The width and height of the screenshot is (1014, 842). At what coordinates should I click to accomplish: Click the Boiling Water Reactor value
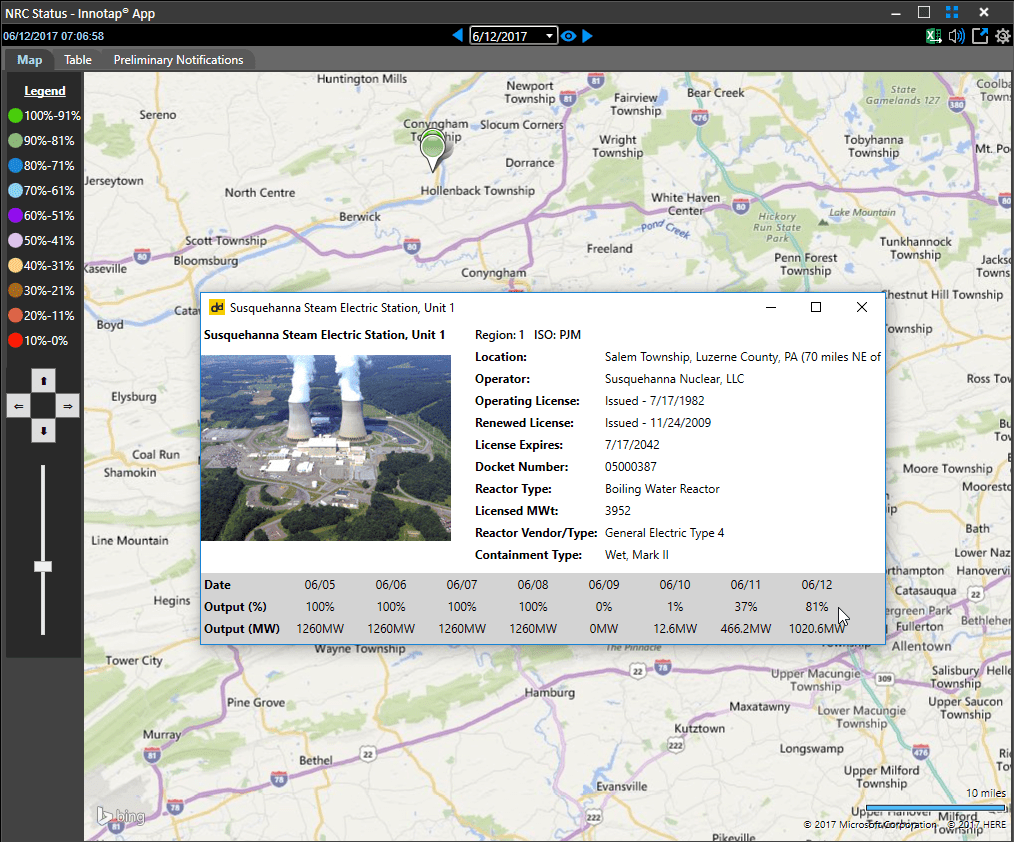click(662, 489)
